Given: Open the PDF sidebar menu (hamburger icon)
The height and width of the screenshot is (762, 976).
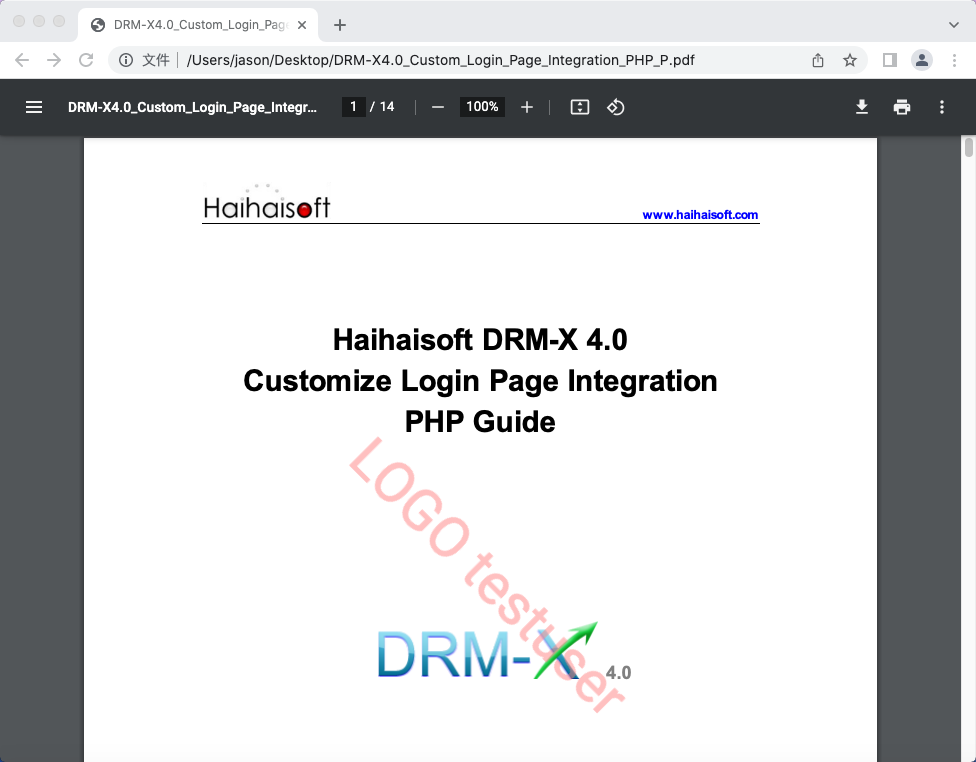Looking at the screenshot, I should click(34, 107).
